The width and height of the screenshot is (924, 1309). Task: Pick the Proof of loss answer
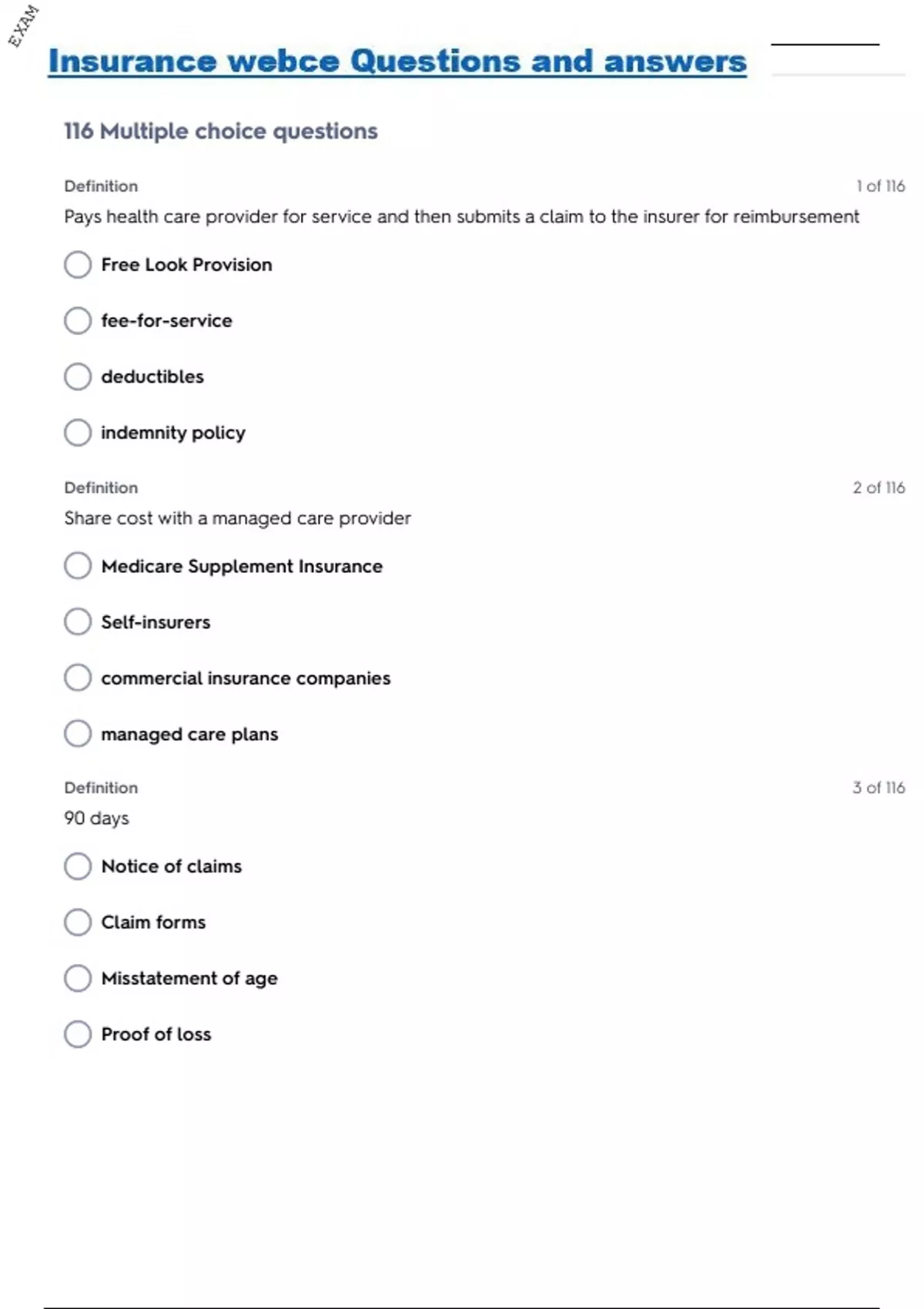pos(78,1034)
